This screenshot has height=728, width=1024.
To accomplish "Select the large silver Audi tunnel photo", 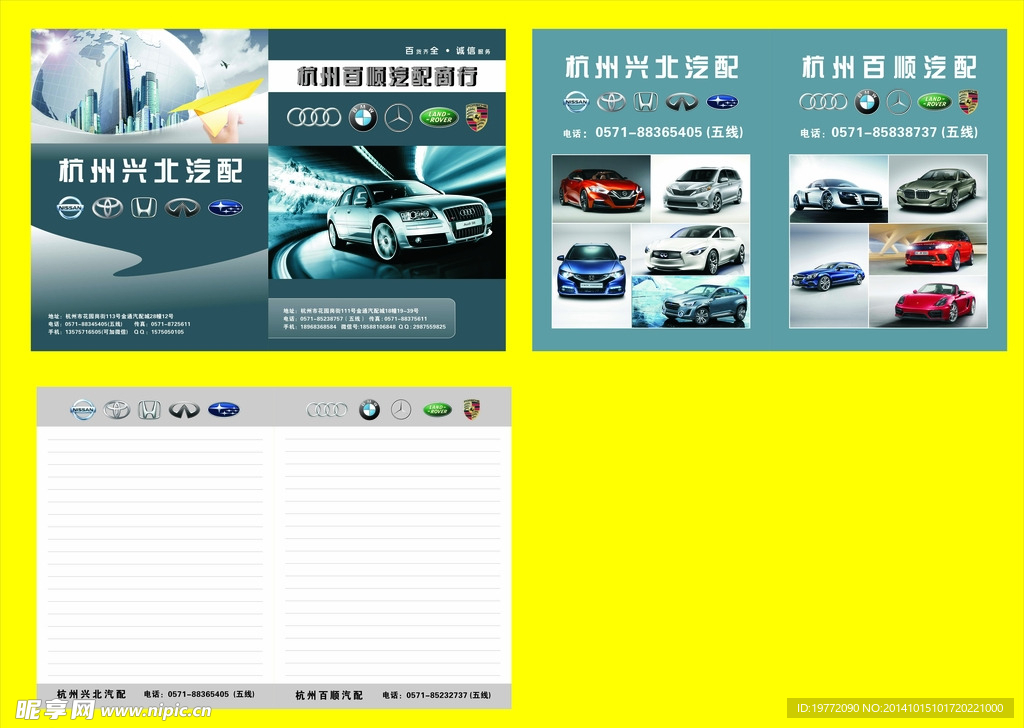I will click(387, 212).
